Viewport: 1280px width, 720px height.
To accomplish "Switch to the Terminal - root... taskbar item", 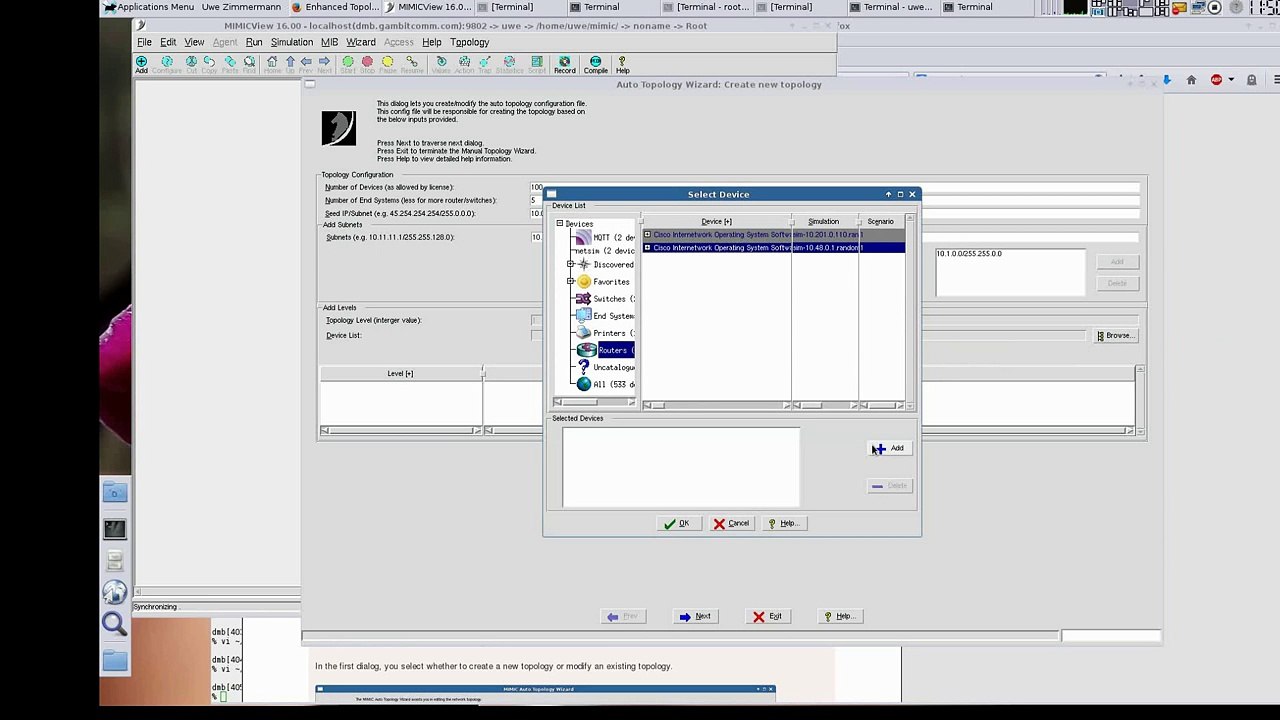I will (705, 7).
